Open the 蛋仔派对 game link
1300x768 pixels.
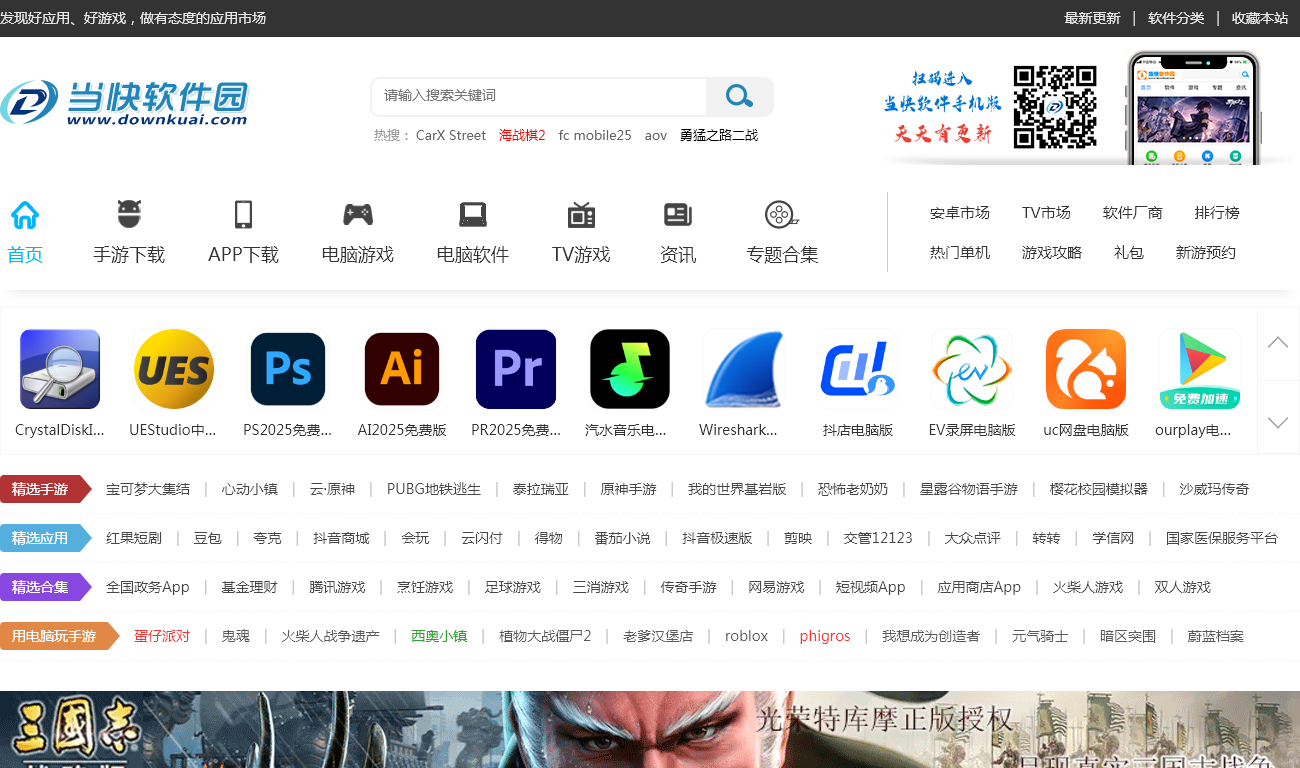[162, 636]
